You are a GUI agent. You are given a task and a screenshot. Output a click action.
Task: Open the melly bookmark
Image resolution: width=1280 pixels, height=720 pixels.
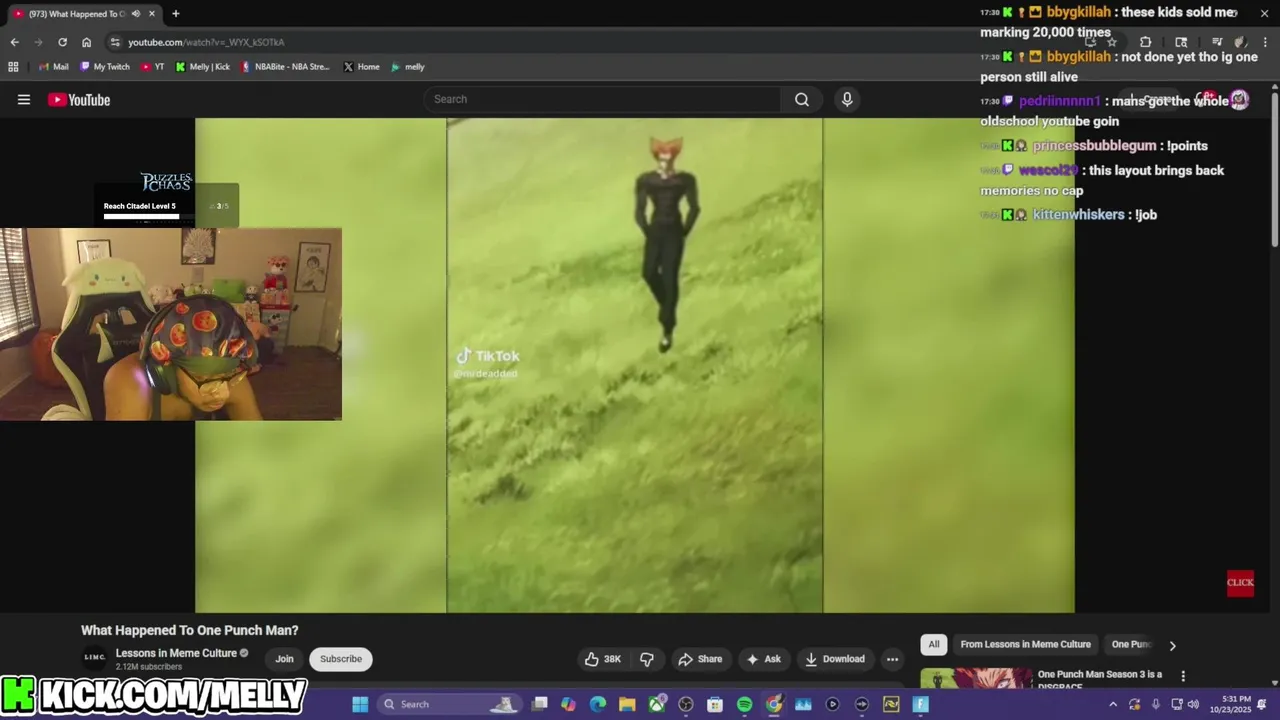point(408,67)
